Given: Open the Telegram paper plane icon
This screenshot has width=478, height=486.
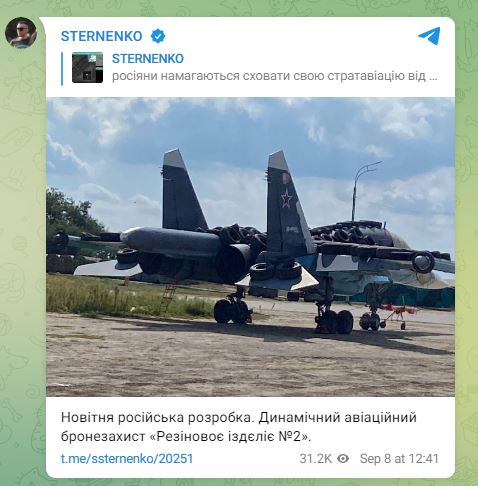Looking at the screenshot, I should click(429, 36).
